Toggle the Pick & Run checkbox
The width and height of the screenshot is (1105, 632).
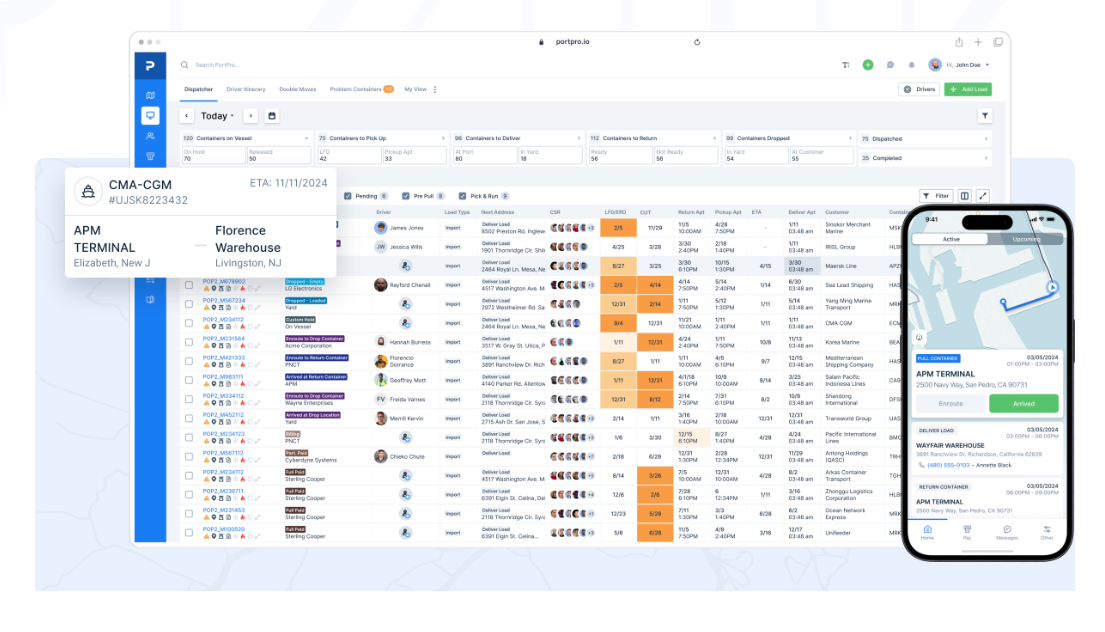[462, 196]
